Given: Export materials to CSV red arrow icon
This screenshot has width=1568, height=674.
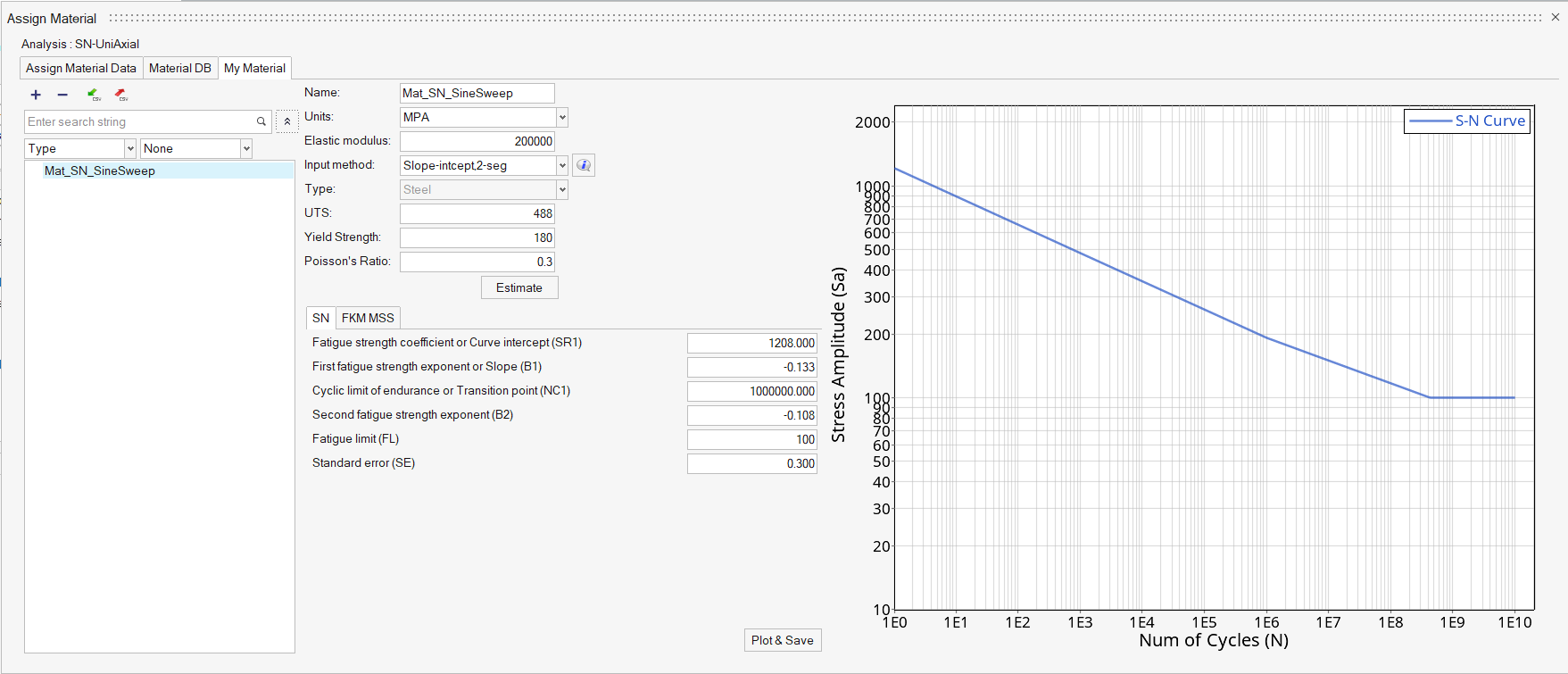Looking at the screenshot, I should [x=121, y=95].
